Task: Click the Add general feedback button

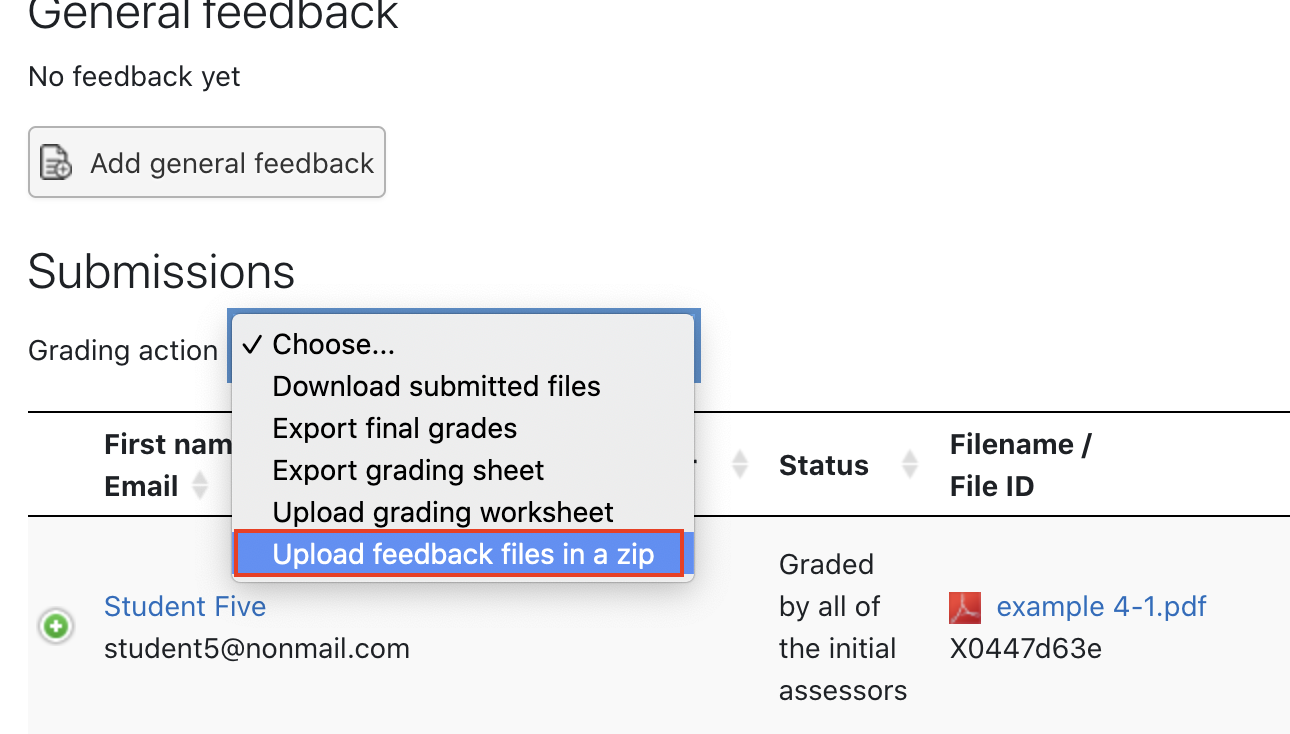Action: pyautogui.click(x=207, y=162)
